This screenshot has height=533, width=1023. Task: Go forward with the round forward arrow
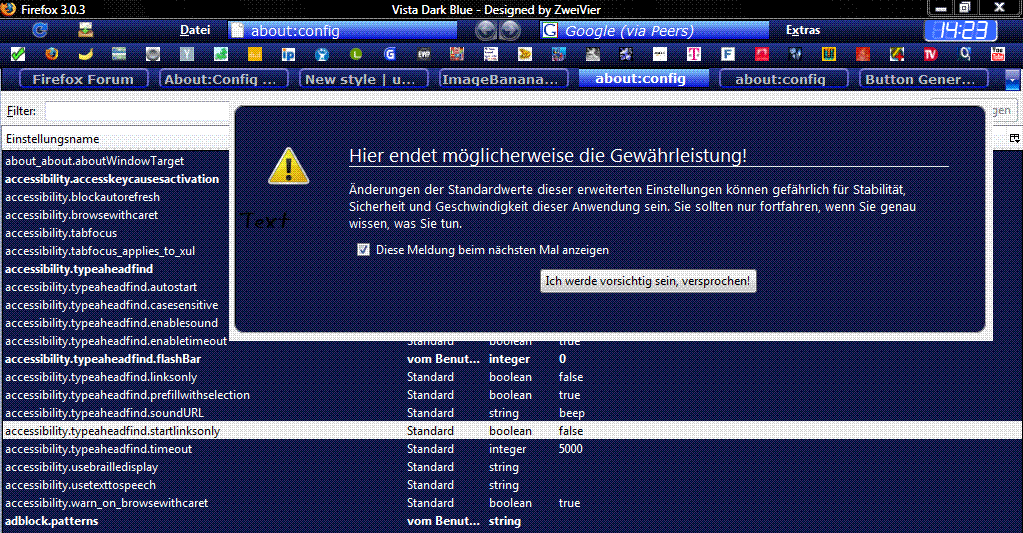pyautogui.click(x=510, y=30)
